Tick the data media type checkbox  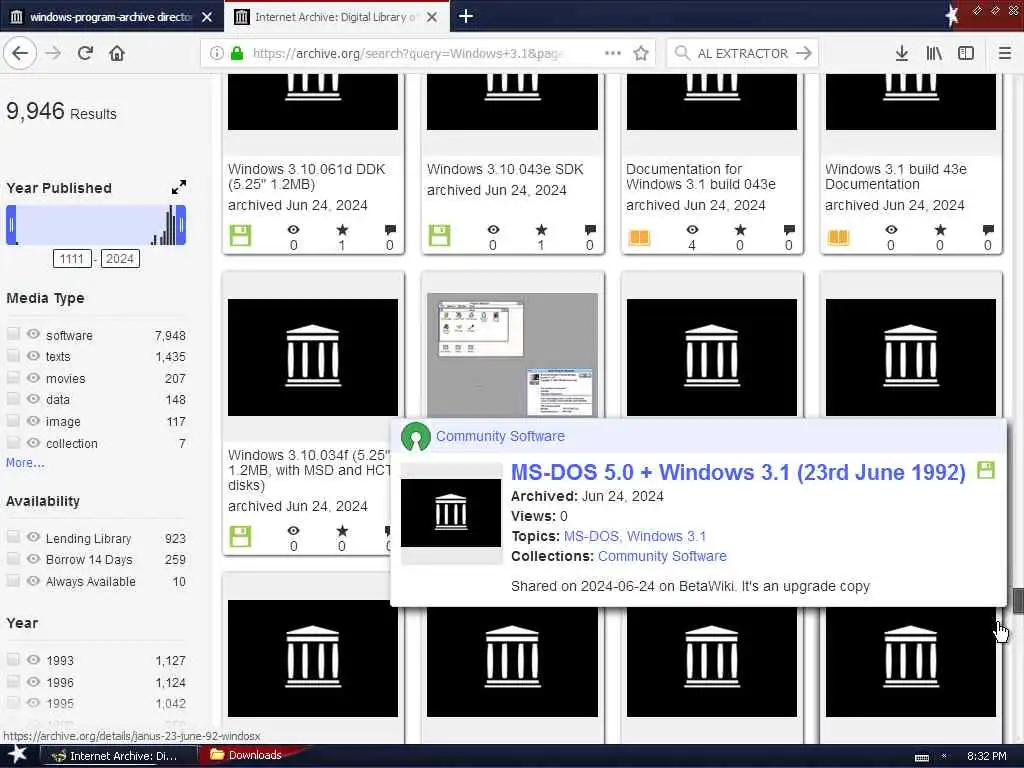pyautogui.click(x=13, y=398)
